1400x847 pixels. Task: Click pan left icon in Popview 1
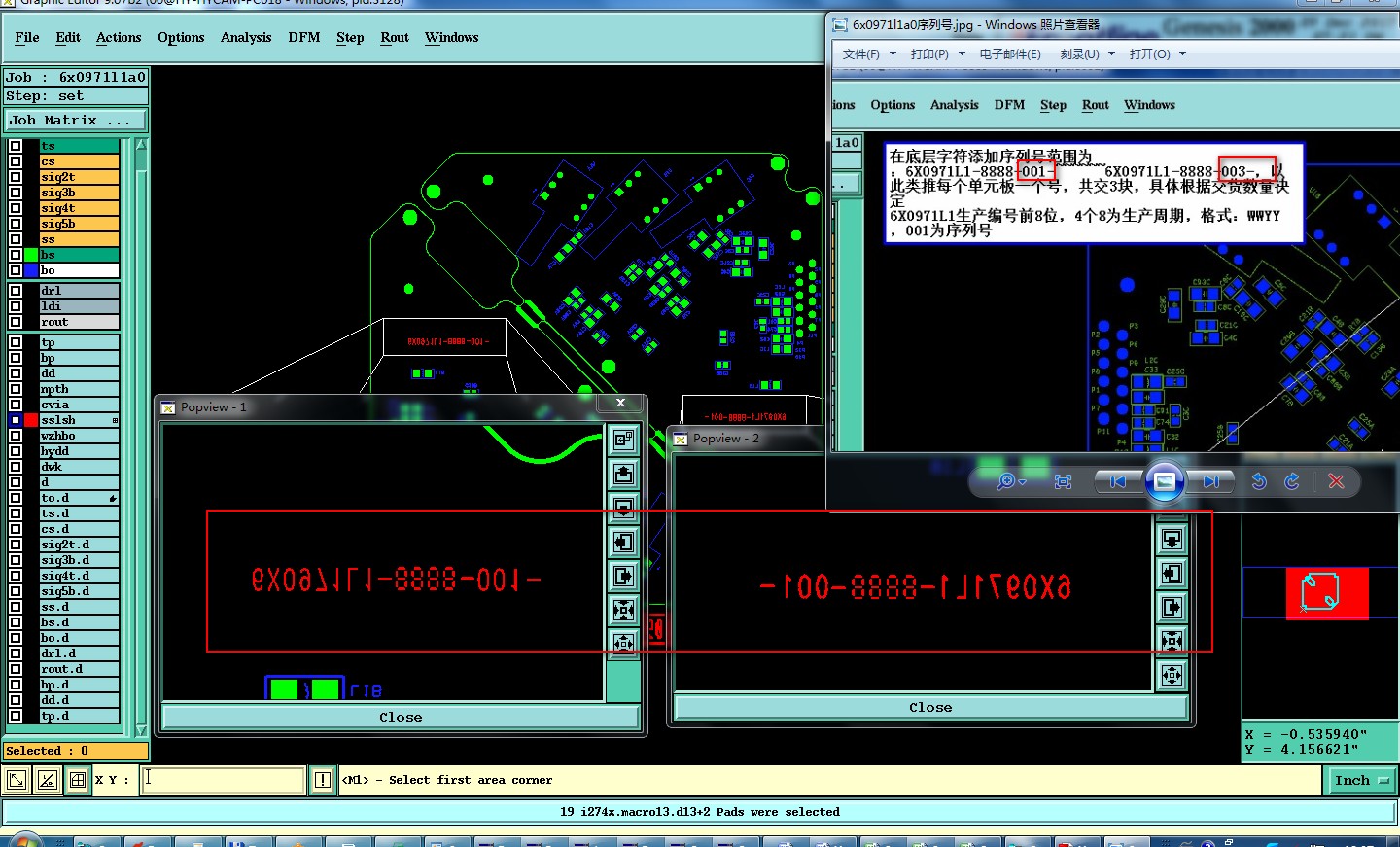pyautogui.click(x=623, y=542)
